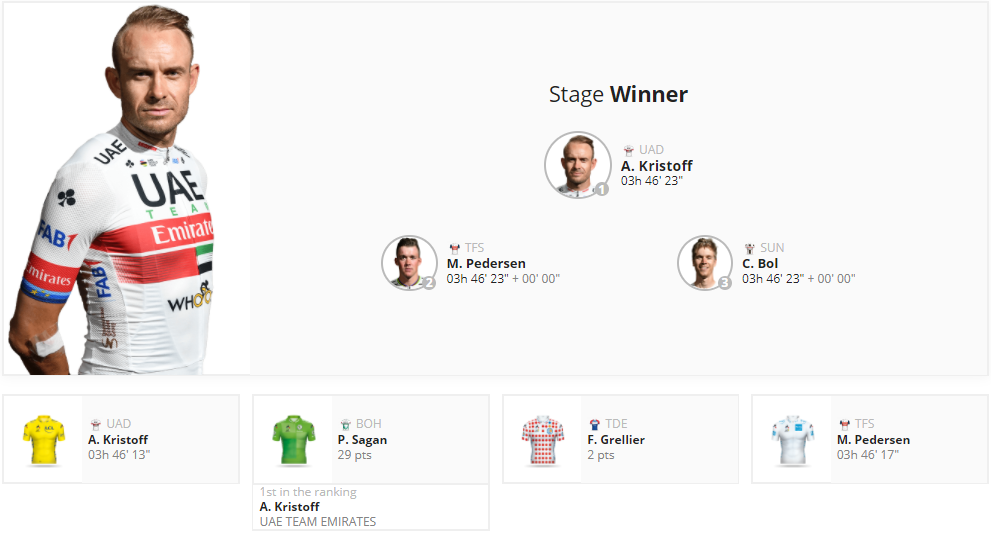Image resolution: width=991 pixels, height=535 pixels.
Task: Click the TDE team jersey icon above F. Grellier
Action: pos(595,424)
